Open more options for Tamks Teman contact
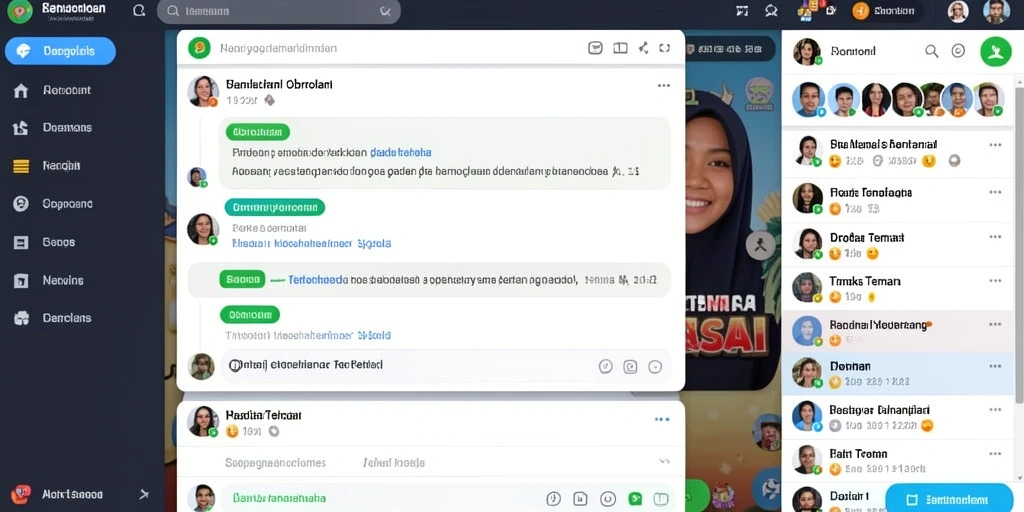The image size is (1024, 512). click(x=995, y=281)
